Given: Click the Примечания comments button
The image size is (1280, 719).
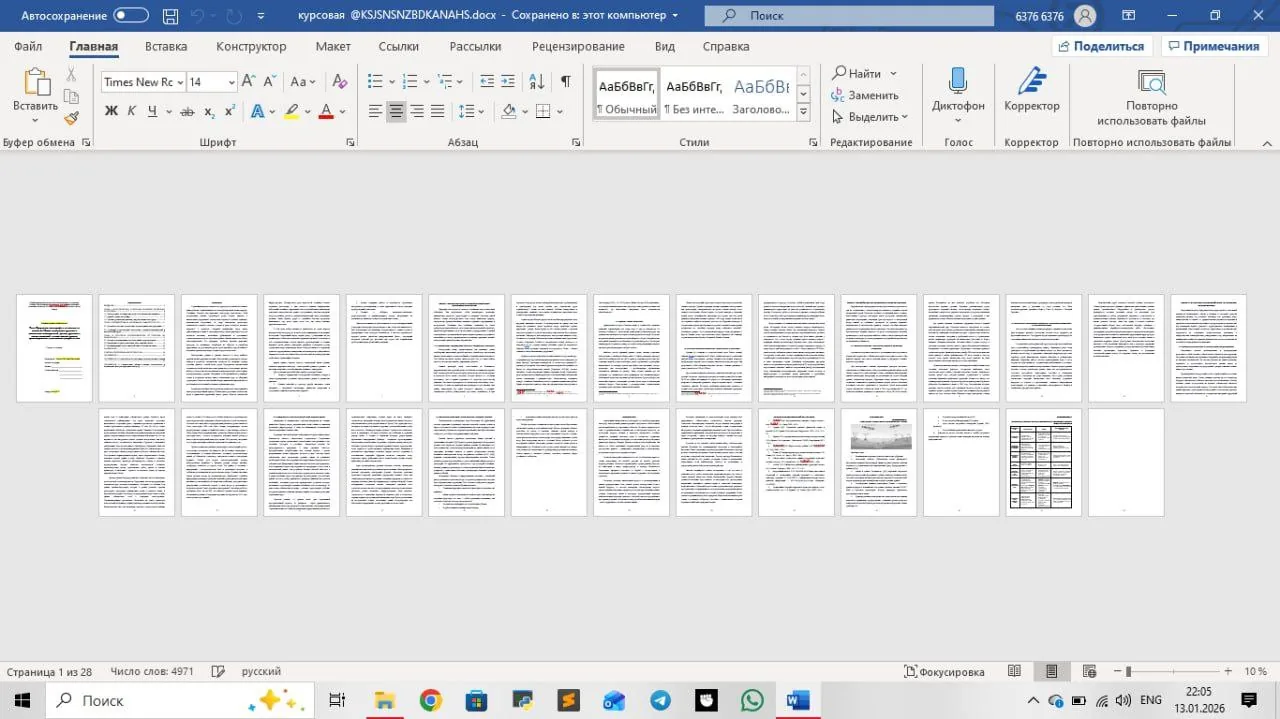Looking at the screenshot, I should (x=1213, y=46).
